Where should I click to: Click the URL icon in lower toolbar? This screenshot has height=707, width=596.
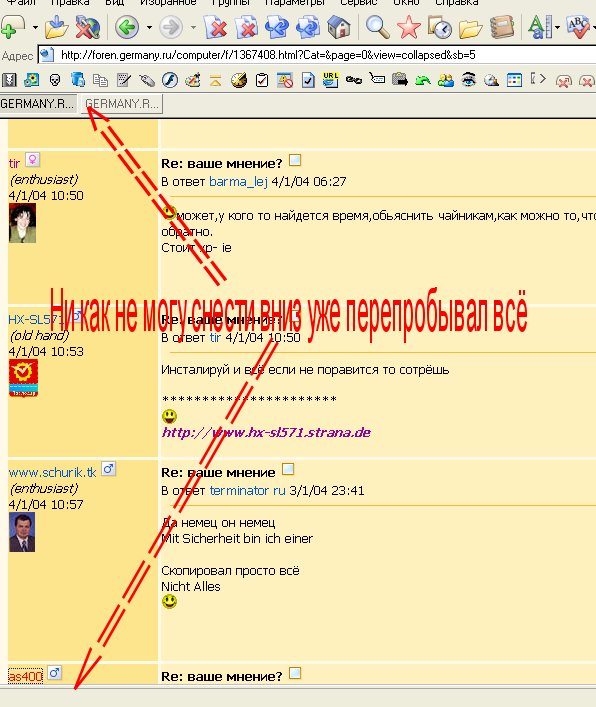click(330, 80)
